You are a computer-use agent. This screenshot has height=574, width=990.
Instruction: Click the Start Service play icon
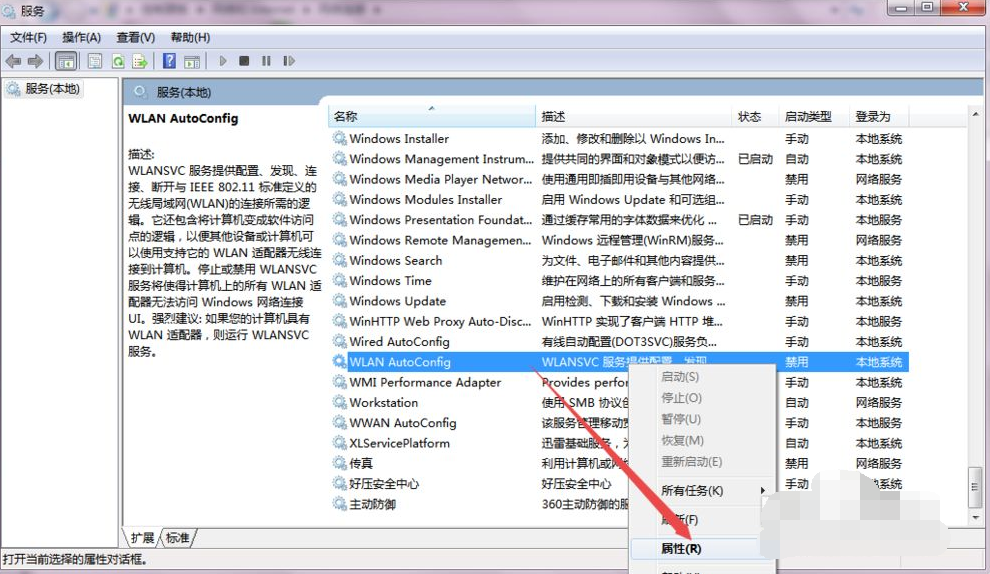pyautogui.click(x=223, y=61)
